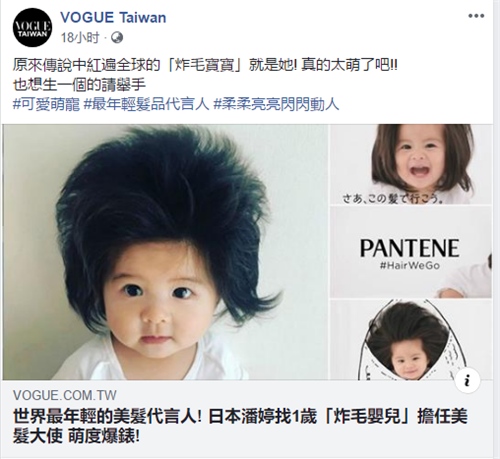Click the second headline line 髮大使 萌度爆錶
The height and width of the screenshot is (459, 500).
tap(76, 436)
